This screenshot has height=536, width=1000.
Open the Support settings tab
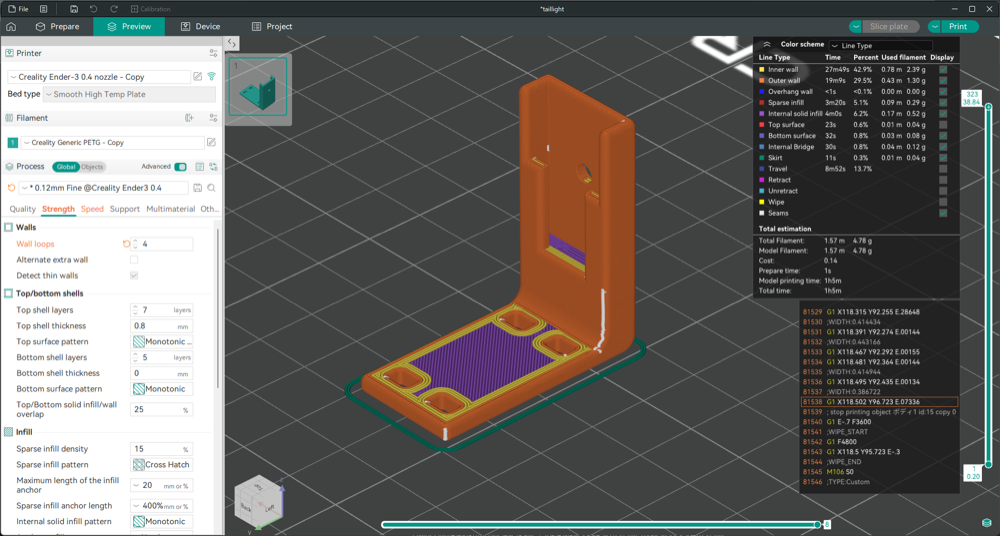[x=124, y=209]
